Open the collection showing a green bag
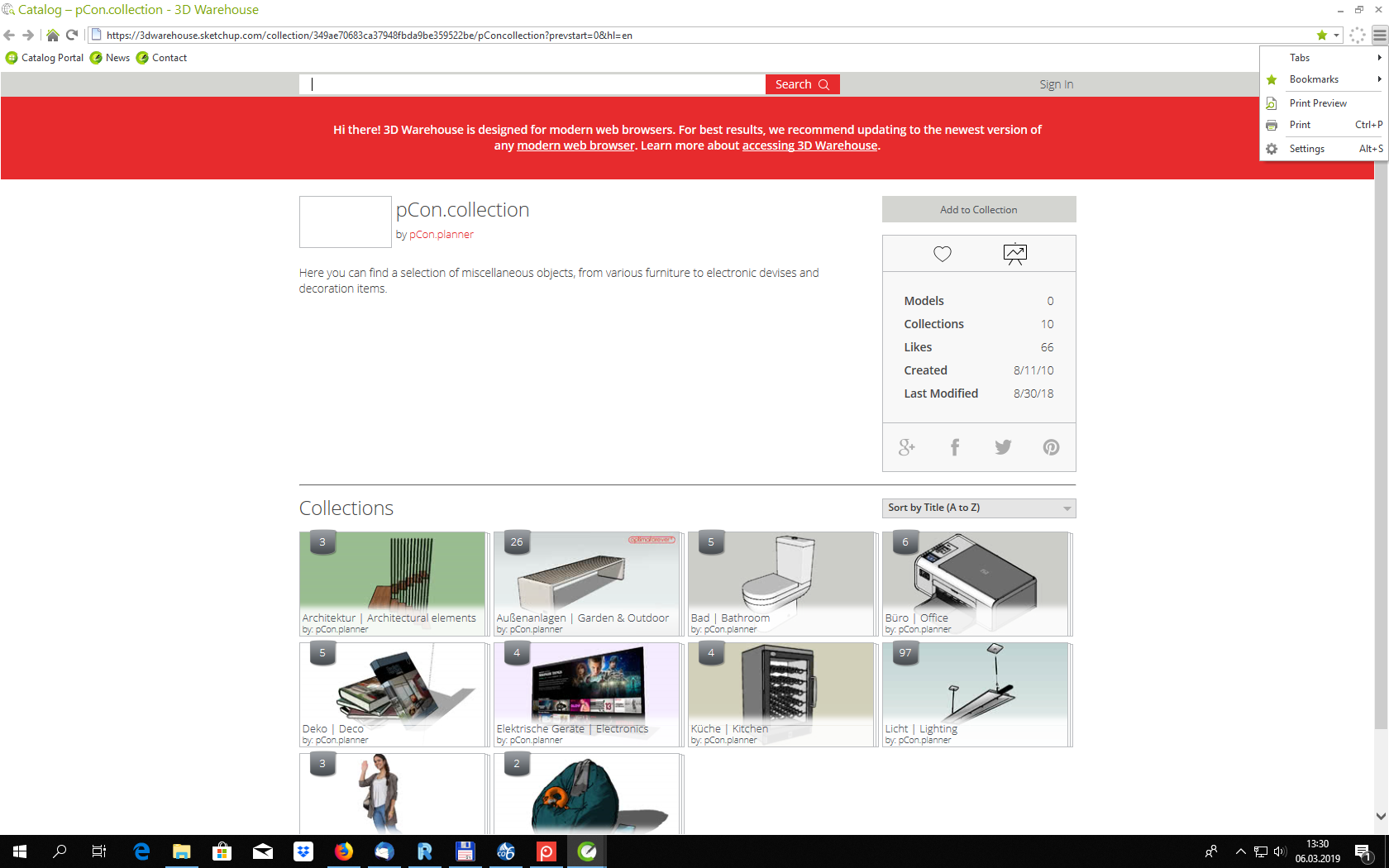The image size is (1389, 868). [x=586, y=794]
